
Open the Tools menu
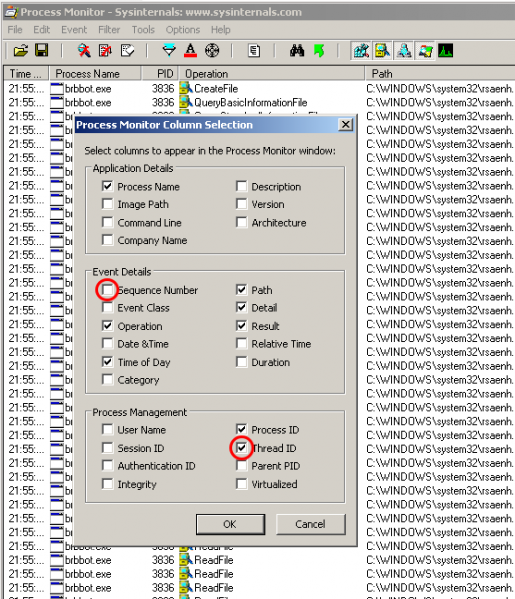click(x=143, y=30)
